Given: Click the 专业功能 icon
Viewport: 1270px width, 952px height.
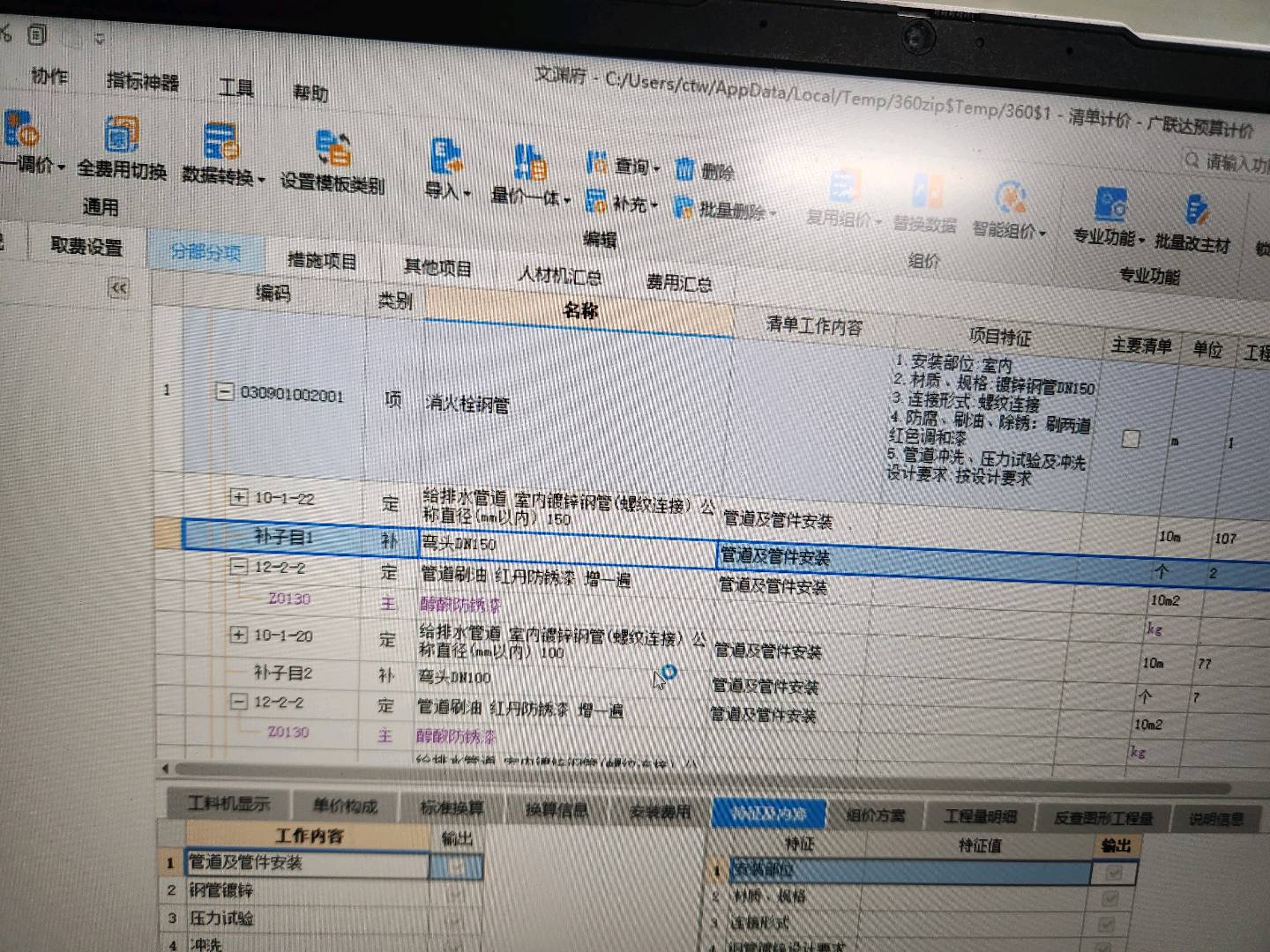Looking at the screenshot, I should pos(1110,205).
